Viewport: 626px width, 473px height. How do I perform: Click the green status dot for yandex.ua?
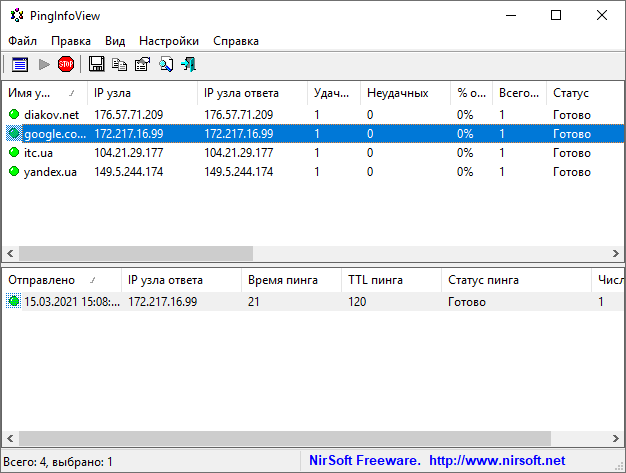[x=14, y=172]
